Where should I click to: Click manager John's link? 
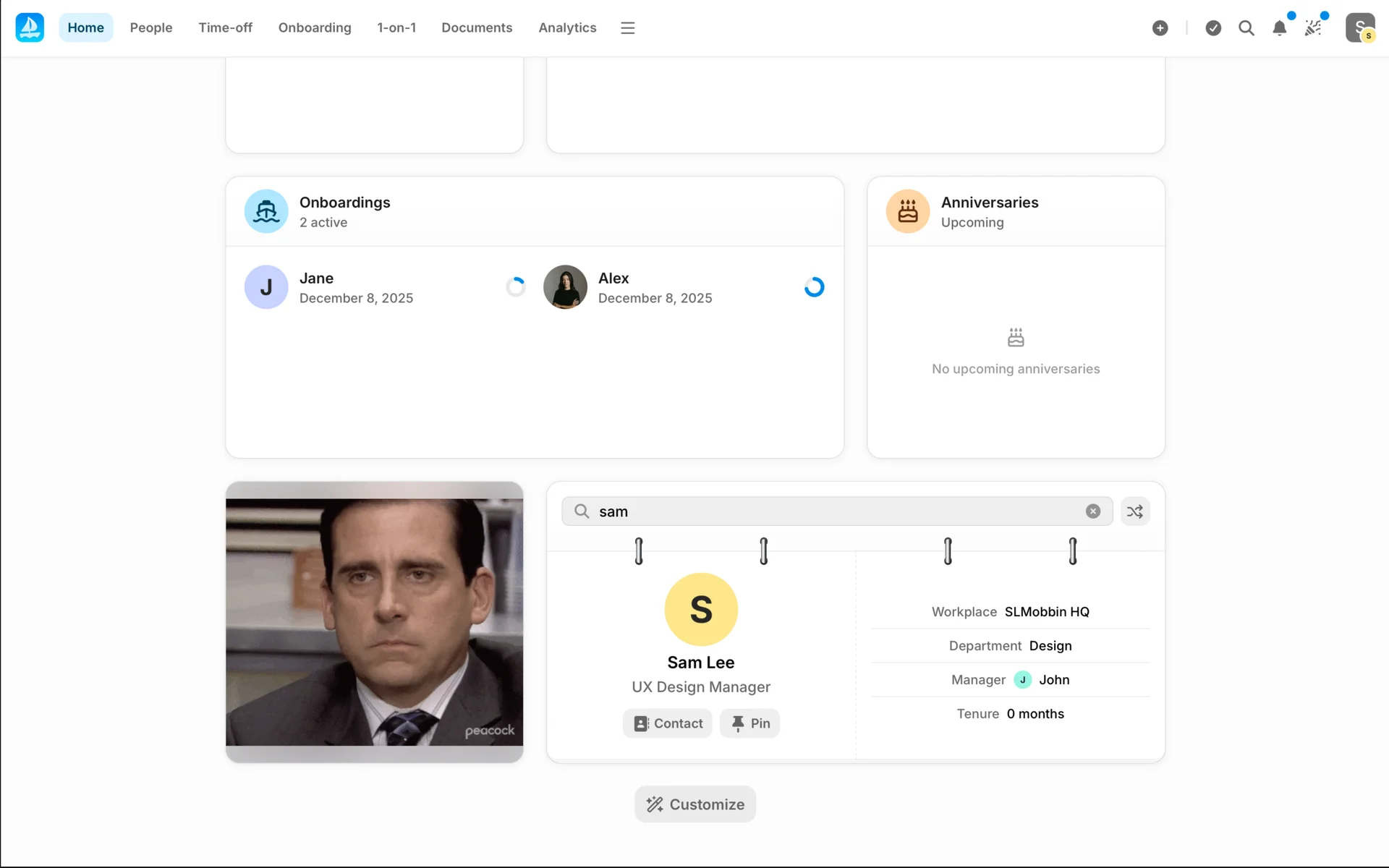pyautogui.click(x=1053, y=680)
